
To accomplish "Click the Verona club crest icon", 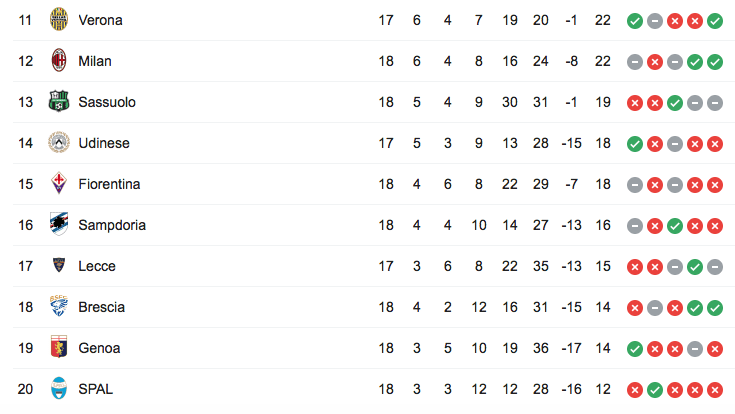I will point(59,20).
